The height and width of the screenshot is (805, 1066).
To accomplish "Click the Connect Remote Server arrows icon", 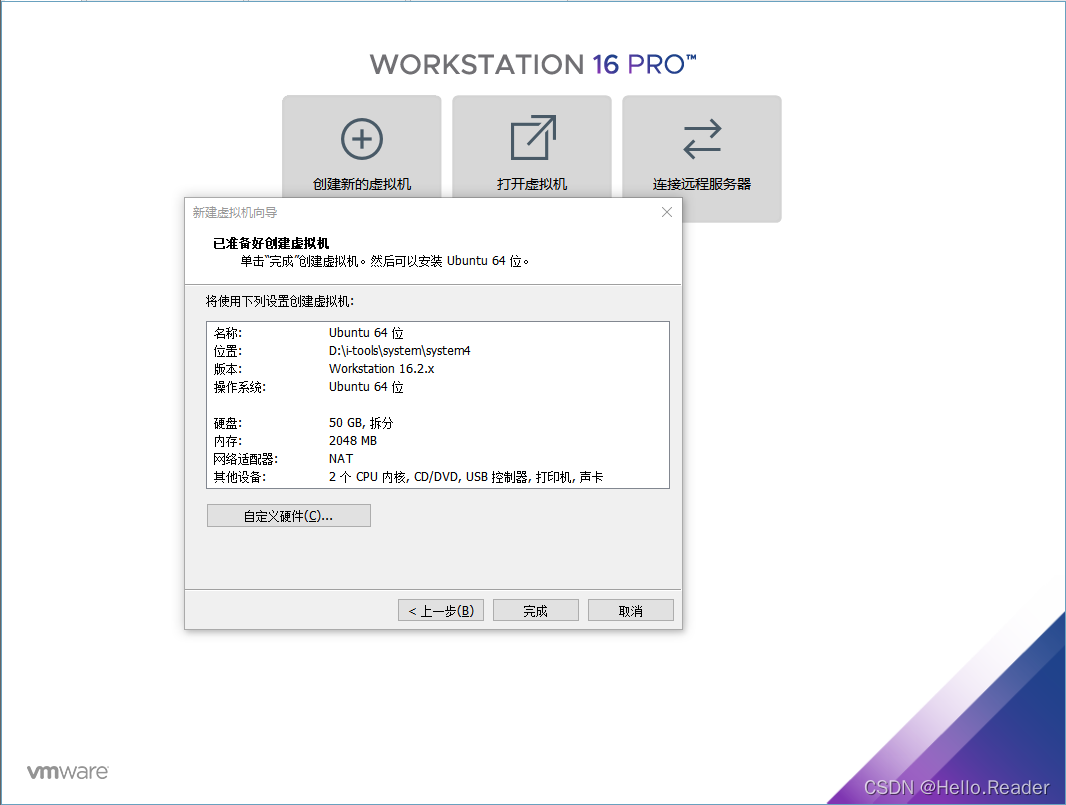I will click(x=702, y=139).
